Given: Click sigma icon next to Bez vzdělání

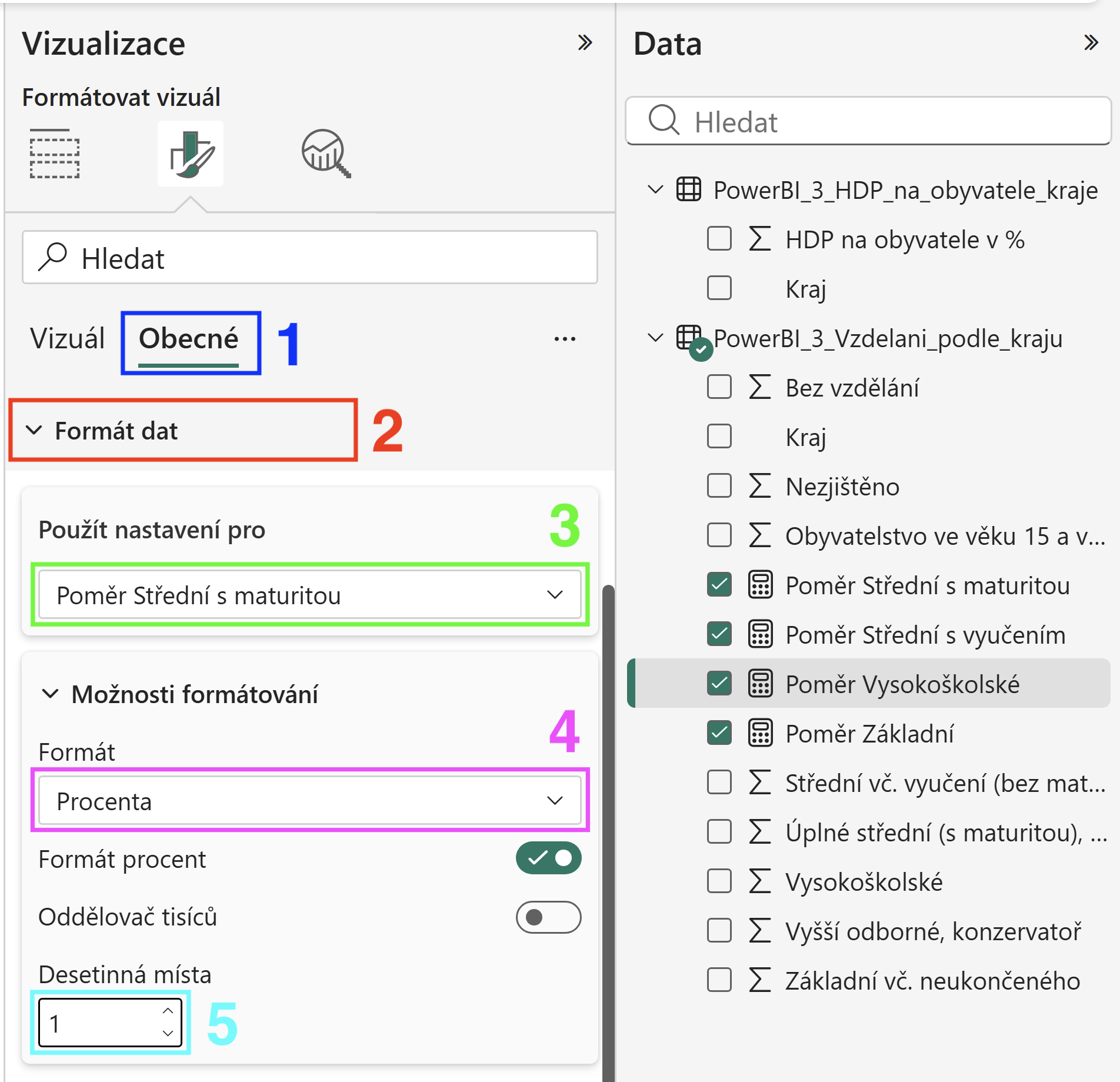Looking at the screenshot, I should [760, 387].
